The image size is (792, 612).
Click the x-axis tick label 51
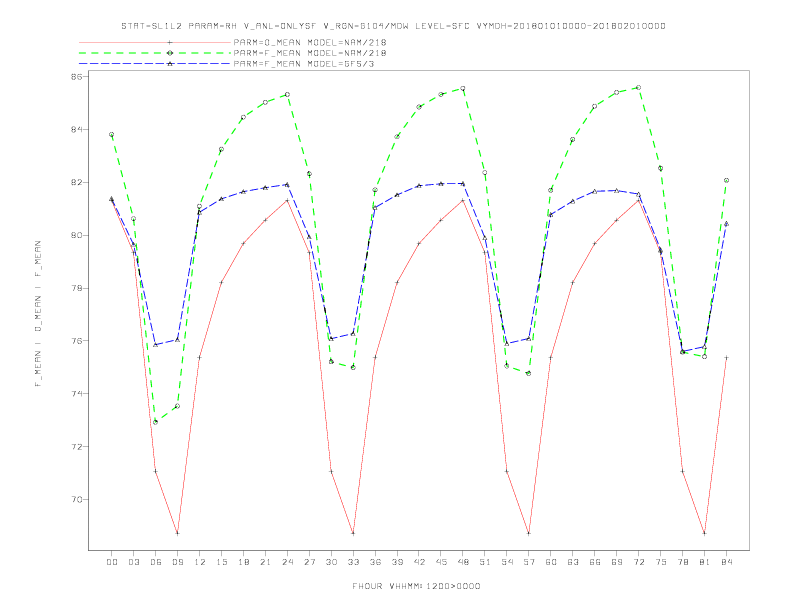(x=485, y=562)
